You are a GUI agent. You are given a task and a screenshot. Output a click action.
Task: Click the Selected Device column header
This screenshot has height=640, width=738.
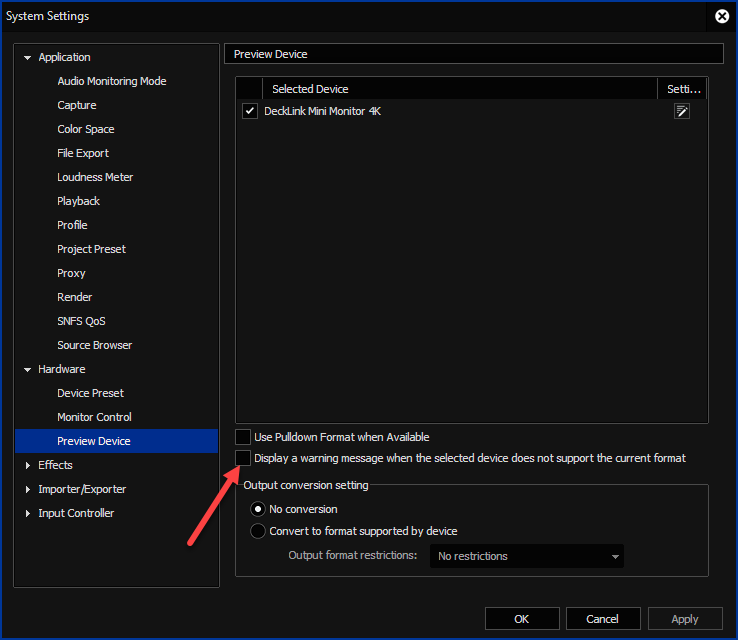click(x=310, y=89)
